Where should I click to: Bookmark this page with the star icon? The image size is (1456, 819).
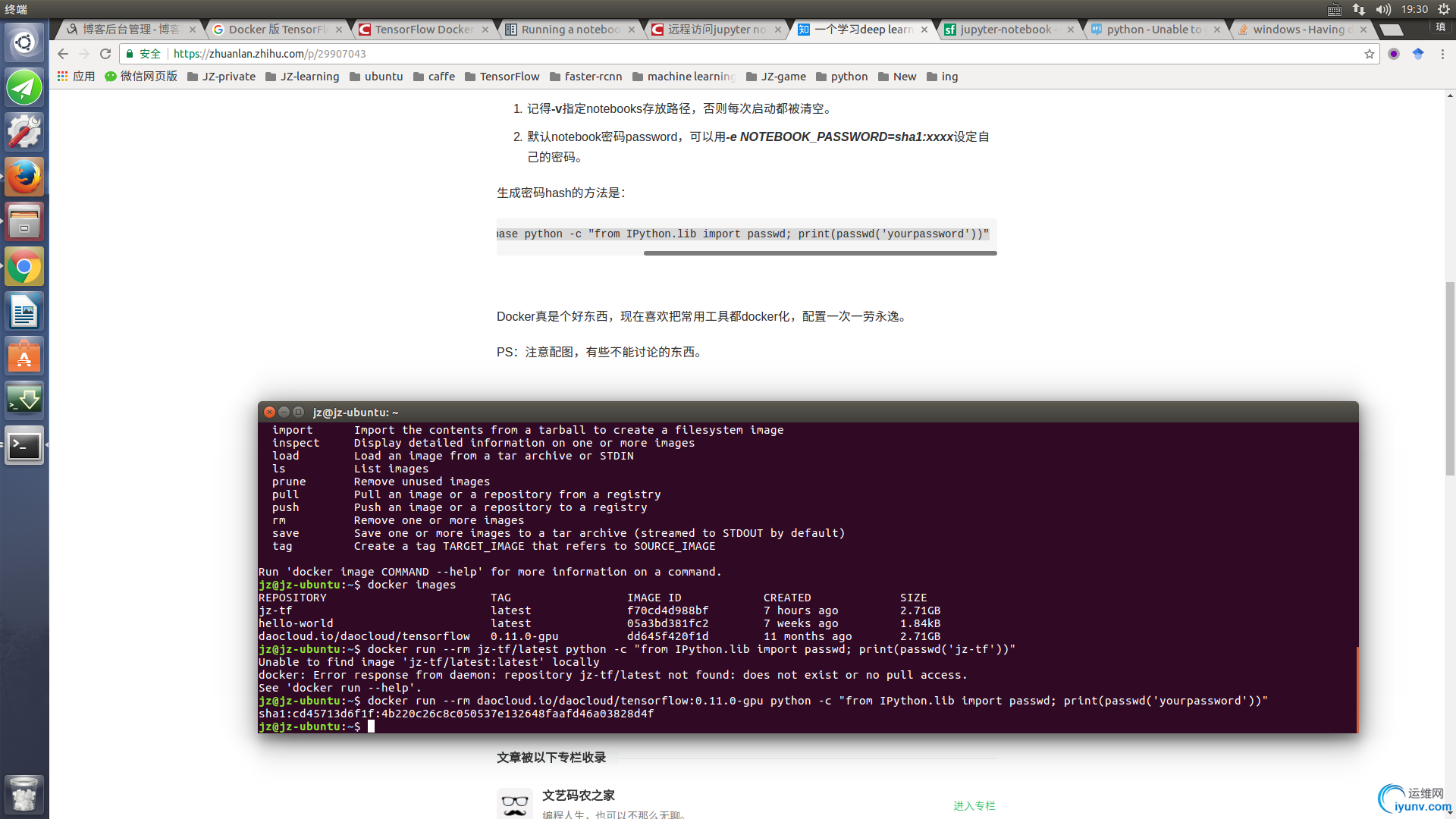1369,54
